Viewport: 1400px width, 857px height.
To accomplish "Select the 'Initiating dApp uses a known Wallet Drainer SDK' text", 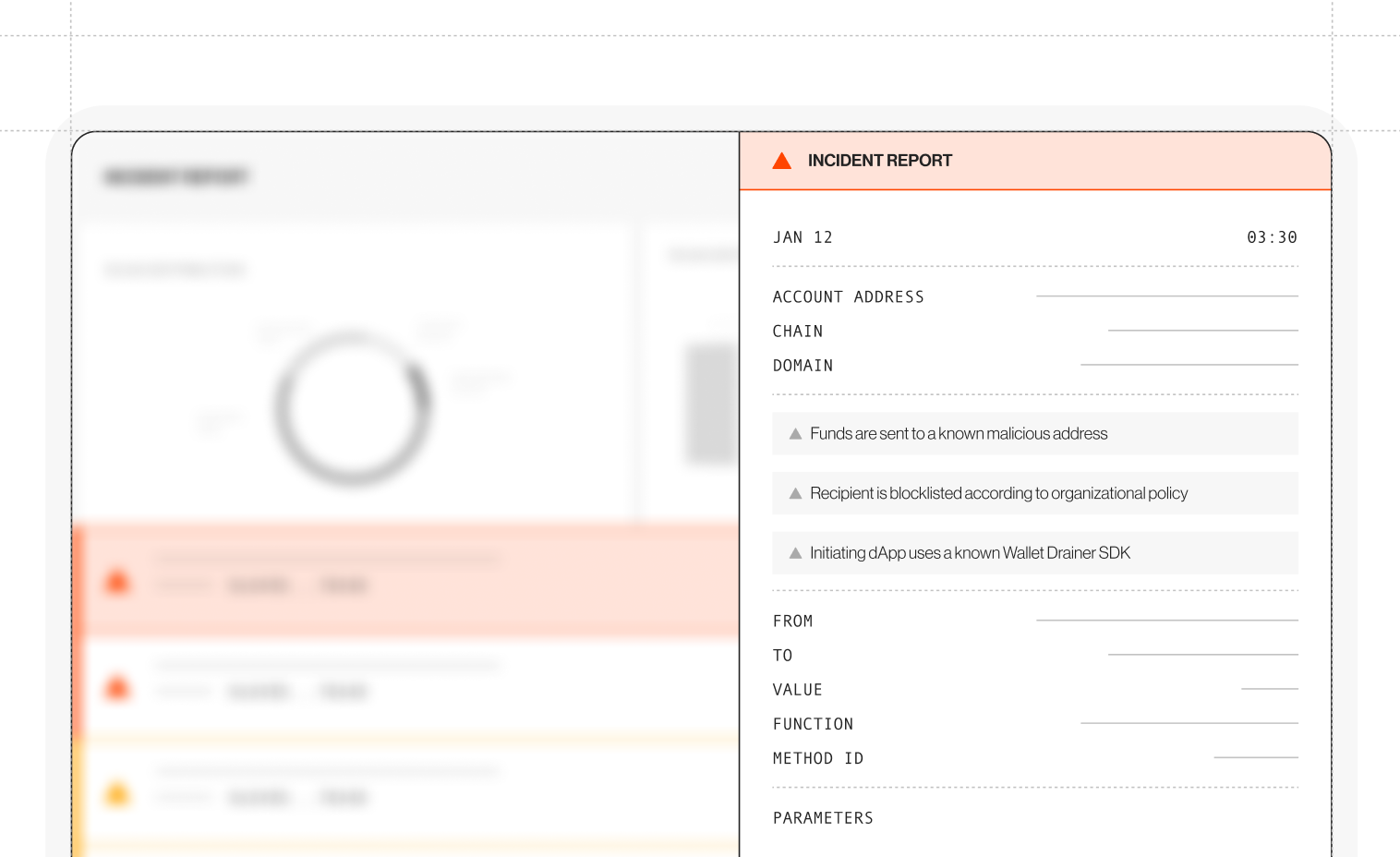I will pos(970,553).
